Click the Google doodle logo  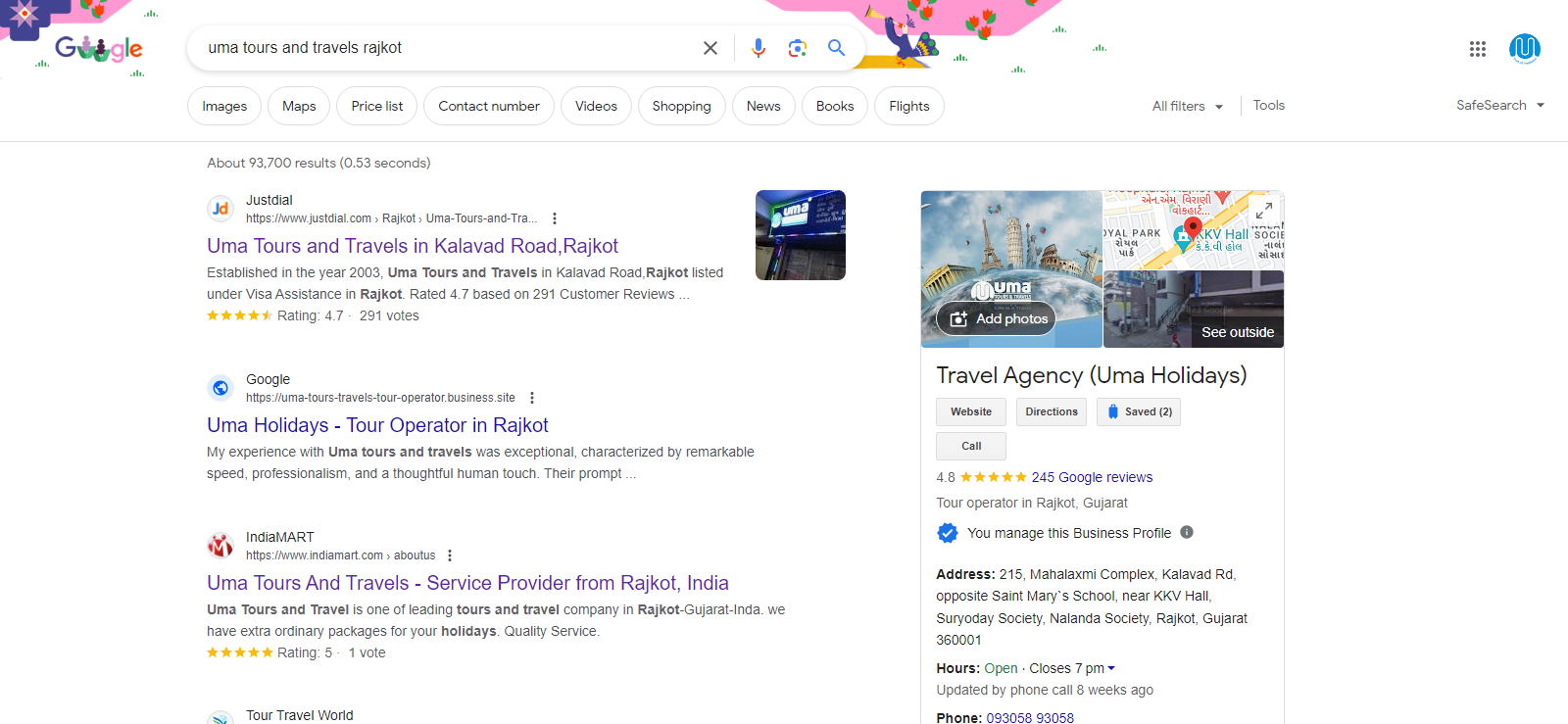pos(98,48)
